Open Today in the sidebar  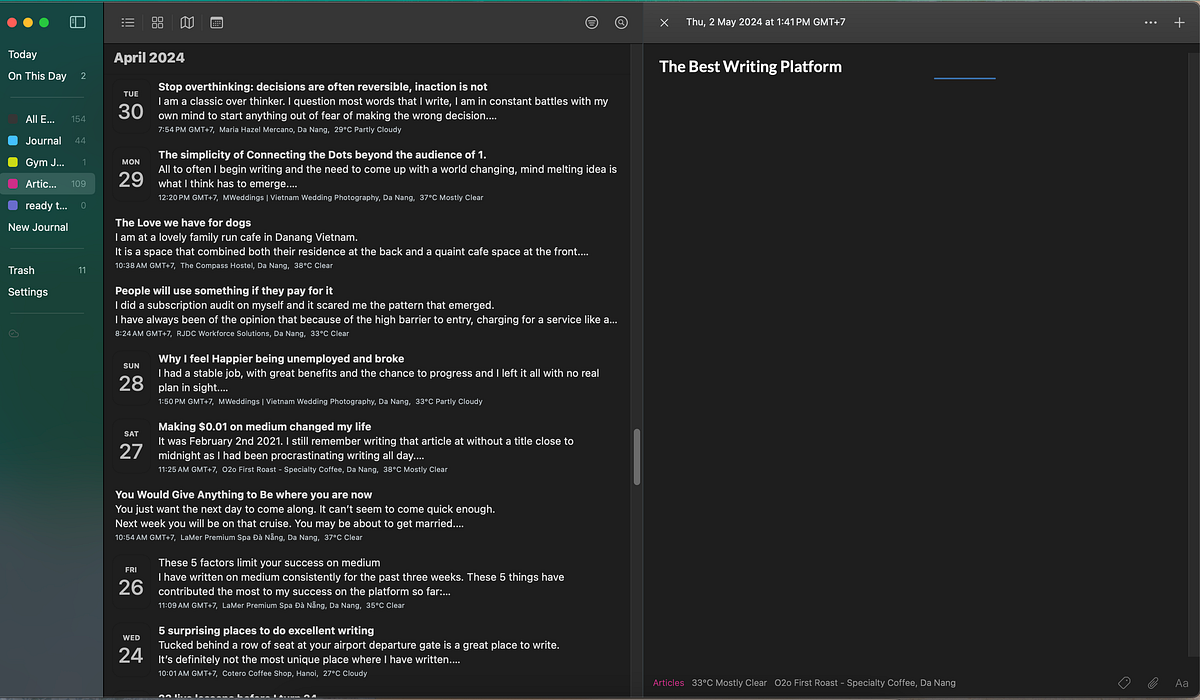pos(22,55)
